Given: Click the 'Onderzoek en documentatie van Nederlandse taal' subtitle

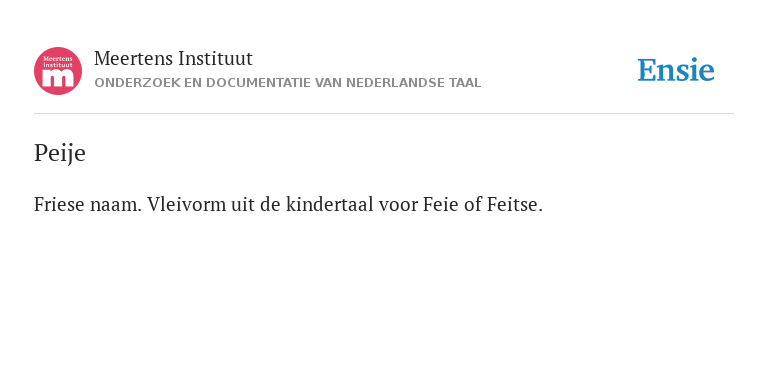Looking at the screenshot, I should tap(288, 83).
